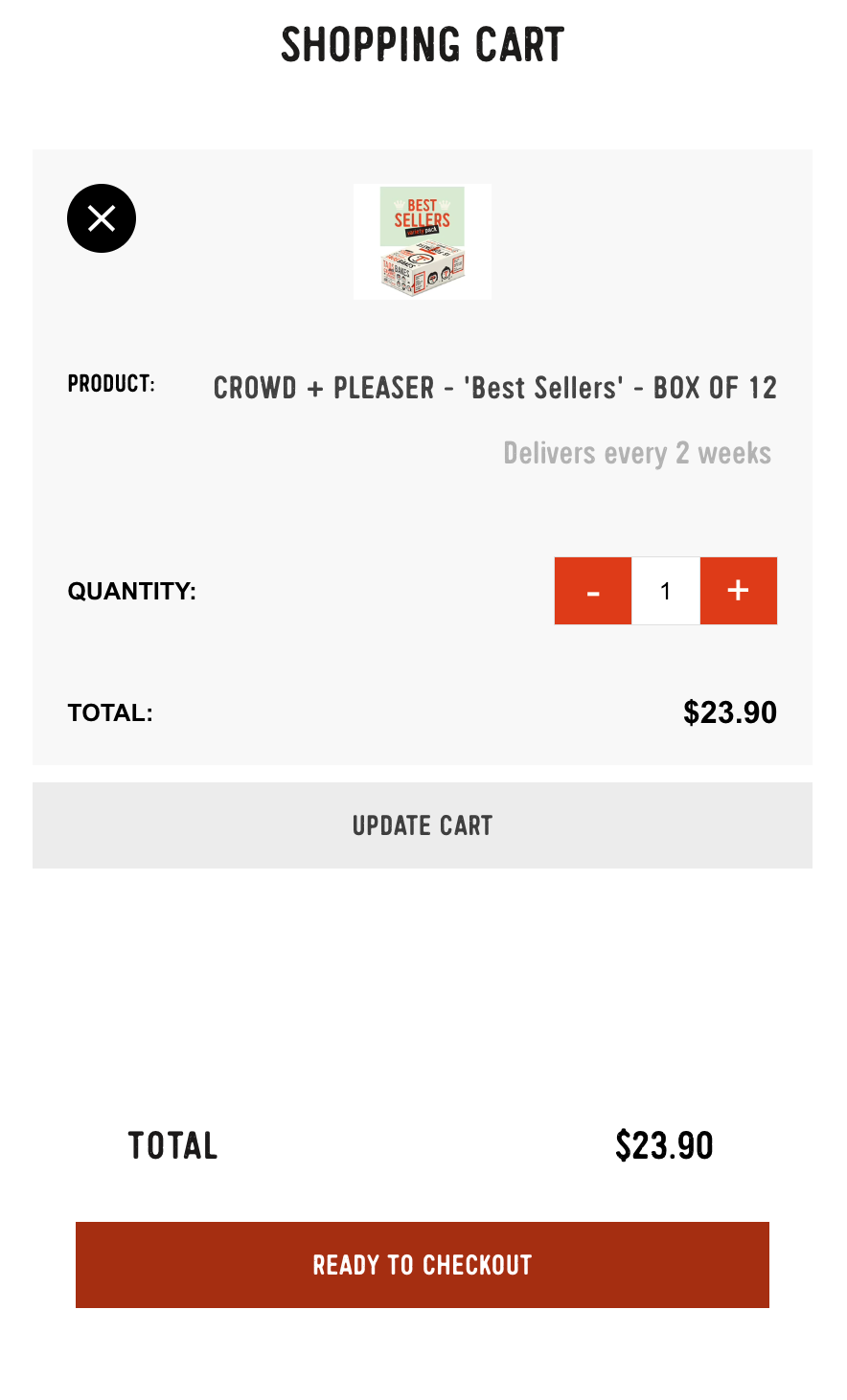Click the variety pack box picture in thumbnail
This screenshot has height=1400, width=847.
coord(424,270)
